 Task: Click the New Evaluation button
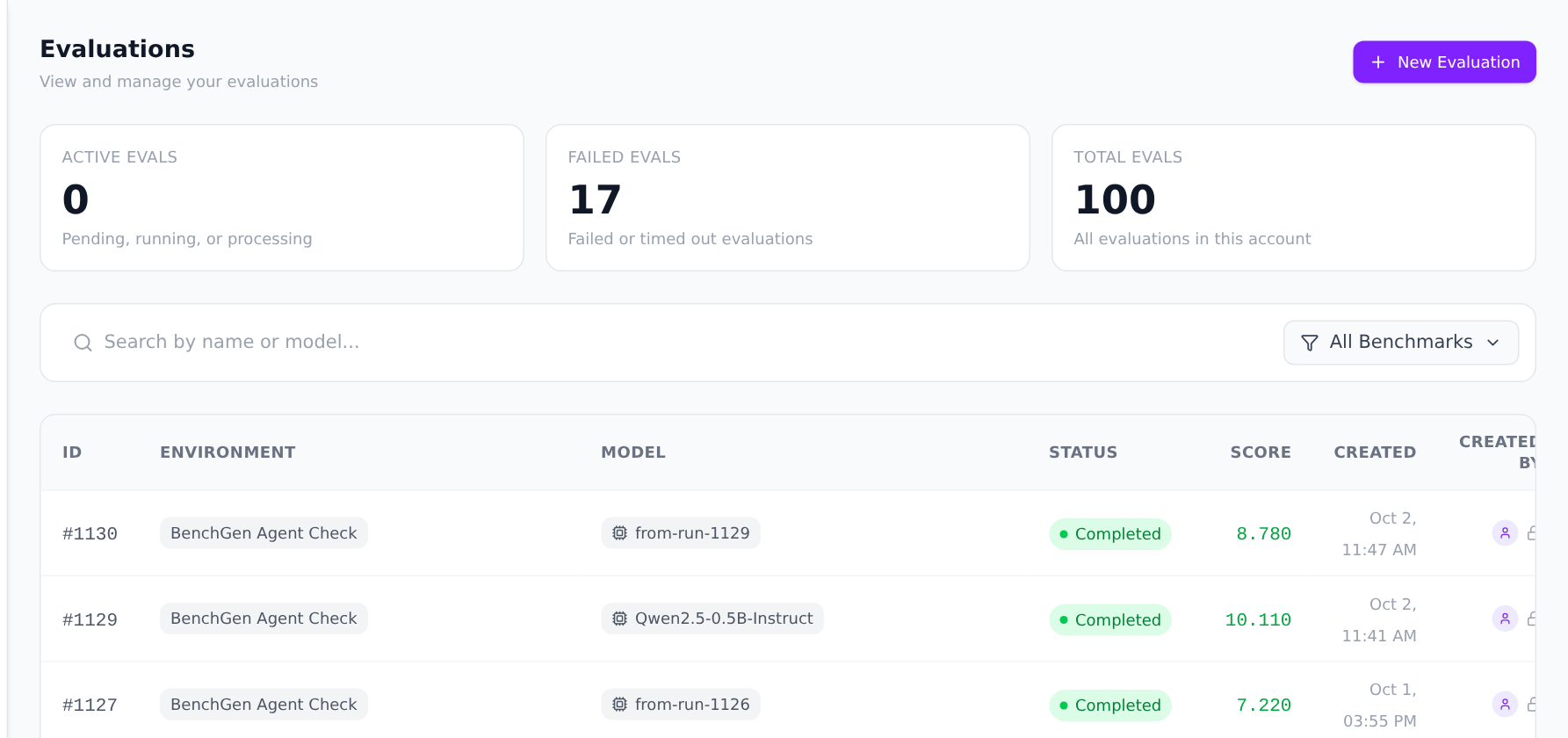click(x=1444, y=62)
